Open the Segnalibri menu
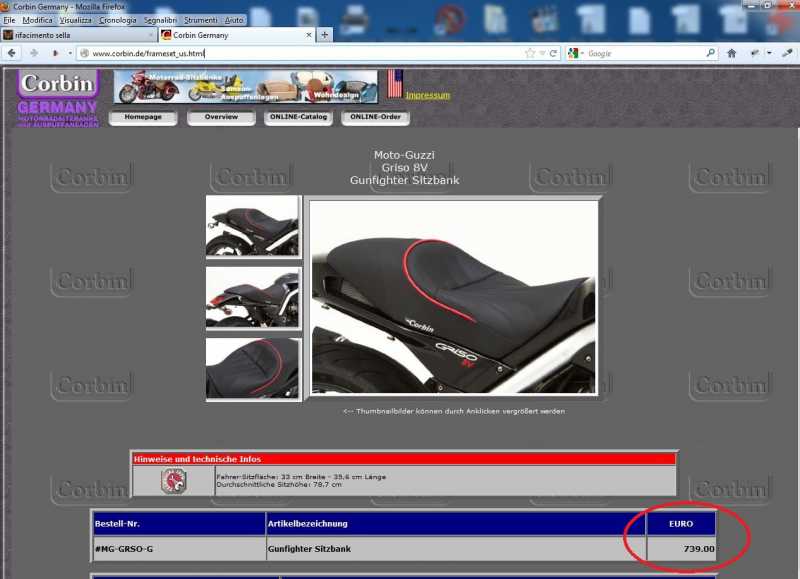Screen dimensions: 800x579 coord(160,20)
